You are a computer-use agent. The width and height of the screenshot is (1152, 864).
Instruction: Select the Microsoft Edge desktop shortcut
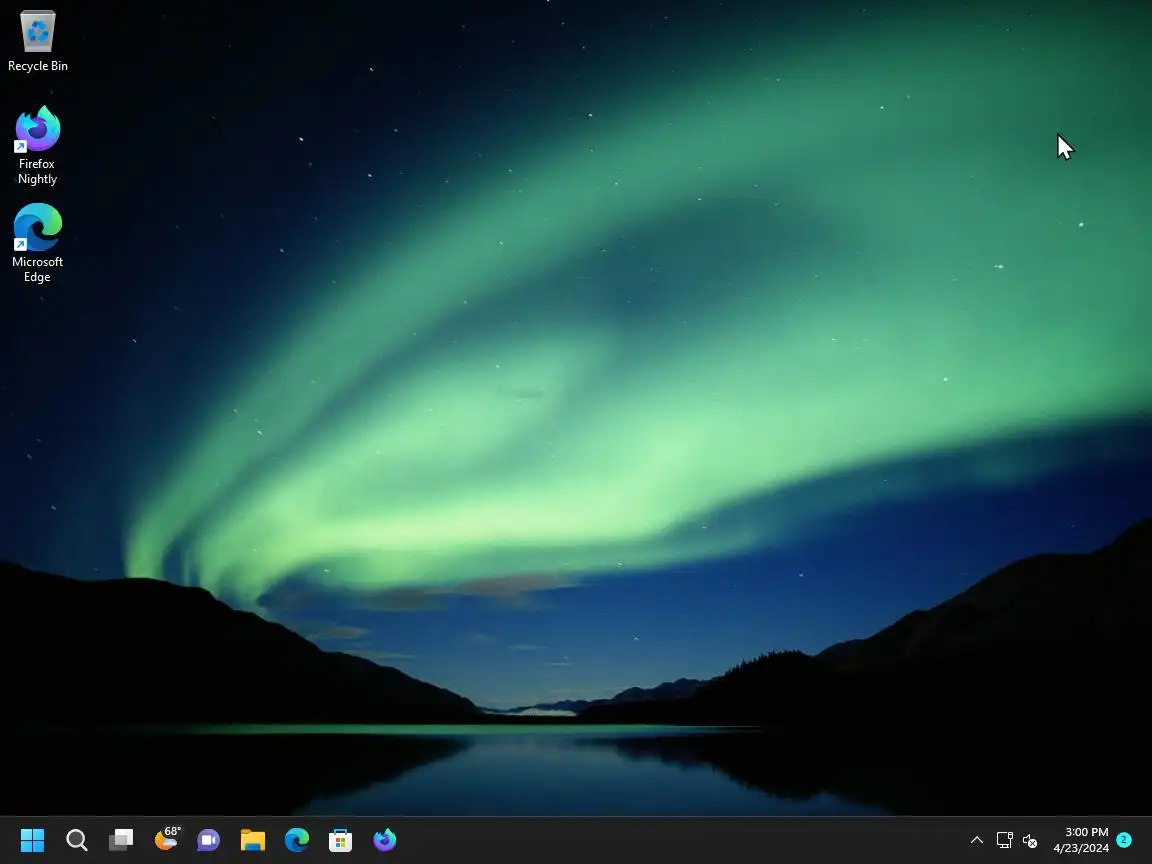37,243
